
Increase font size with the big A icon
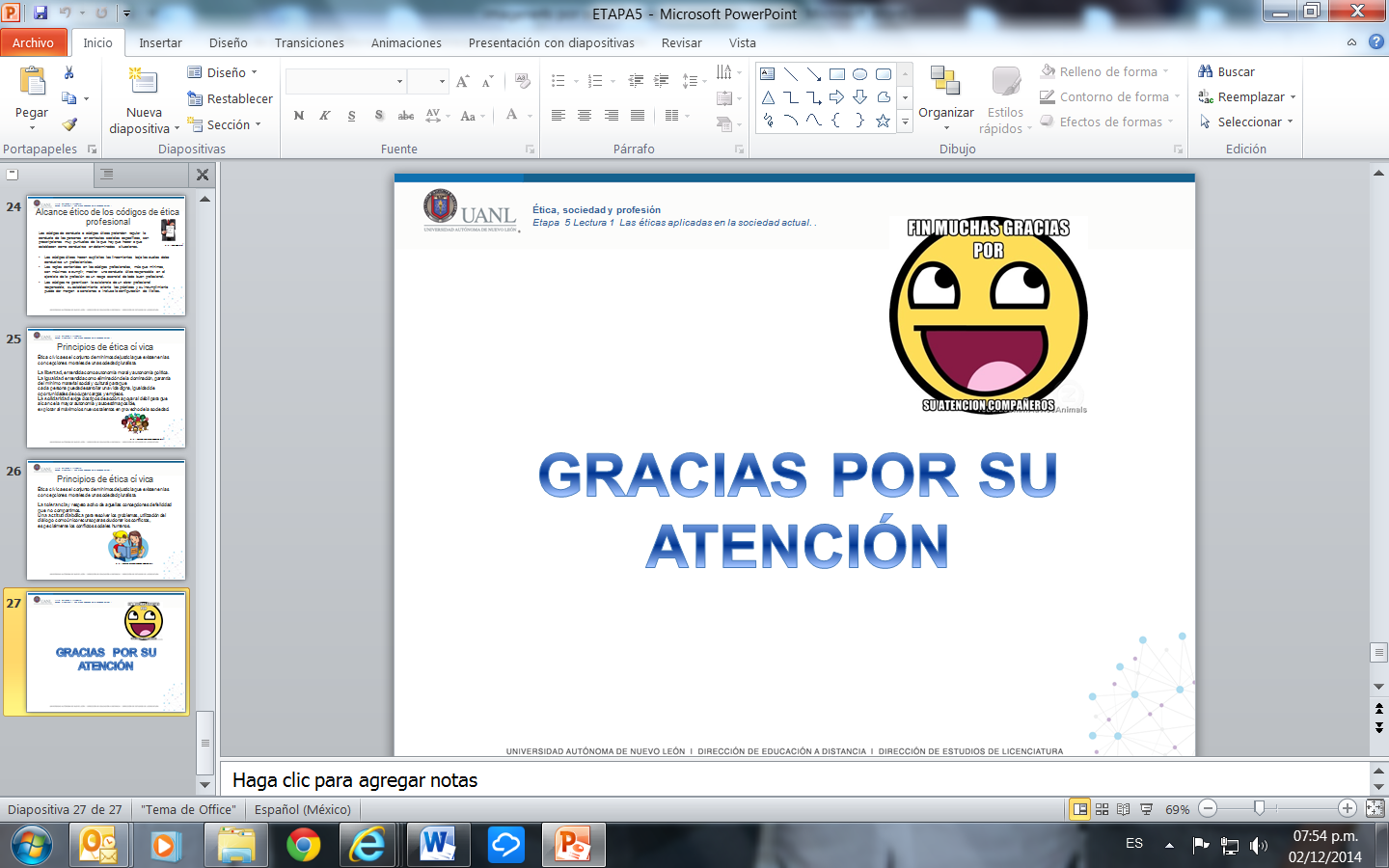[x=463, y=81]
